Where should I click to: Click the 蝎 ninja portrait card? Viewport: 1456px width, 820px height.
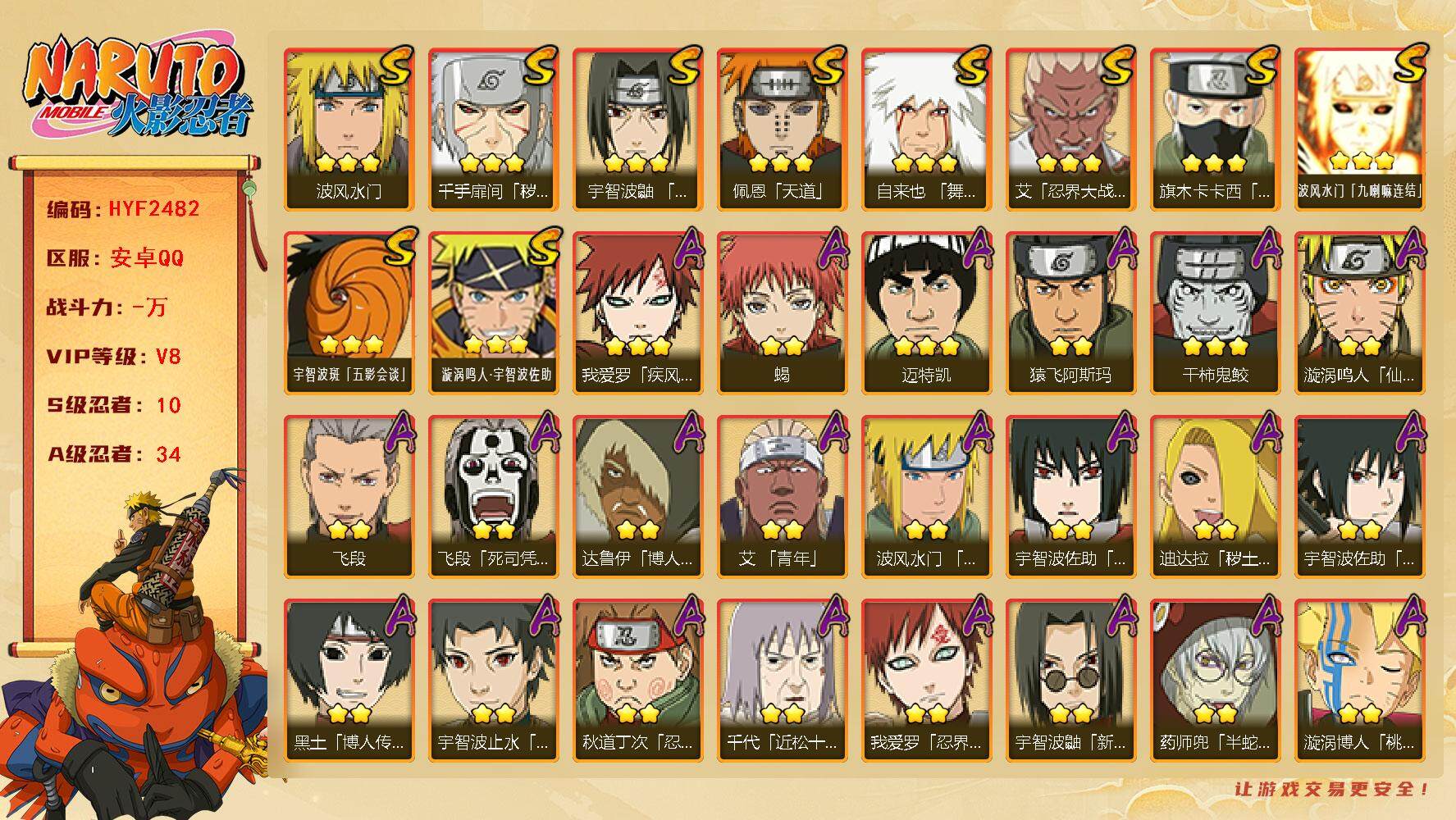point(782,313)
